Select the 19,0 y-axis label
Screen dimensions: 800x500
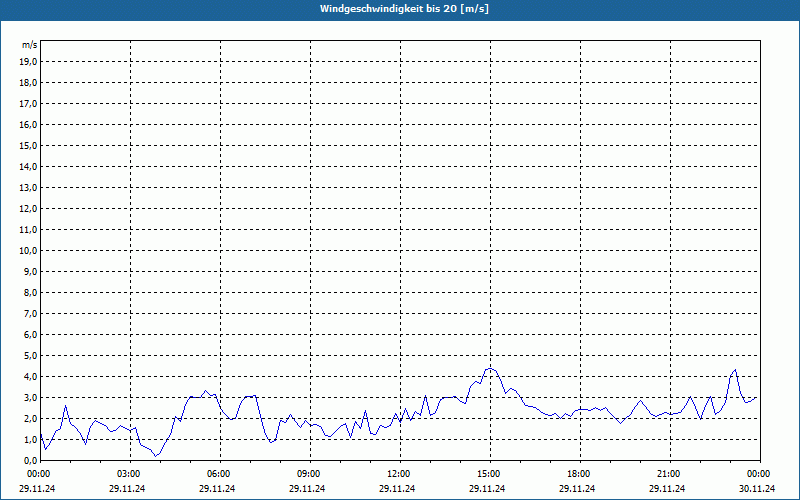coord(29,61)
